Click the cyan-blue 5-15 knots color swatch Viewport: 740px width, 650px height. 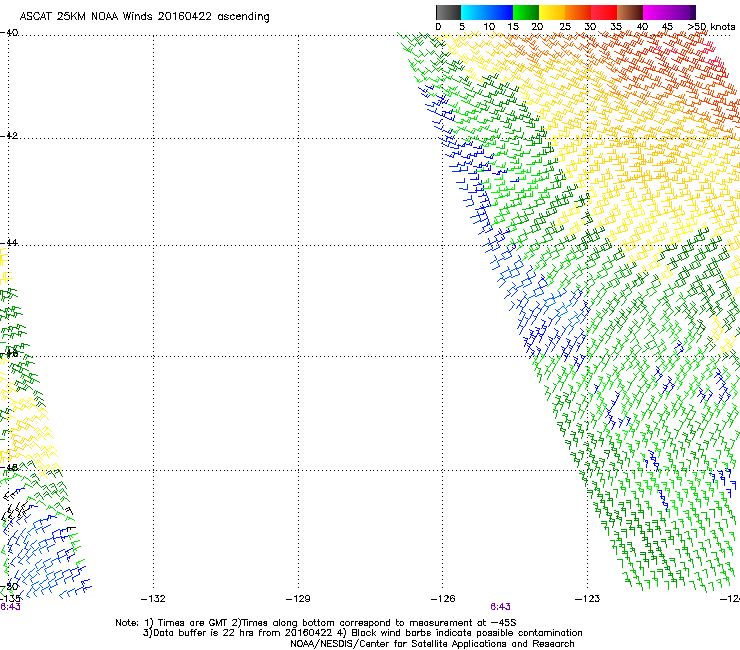487,12
